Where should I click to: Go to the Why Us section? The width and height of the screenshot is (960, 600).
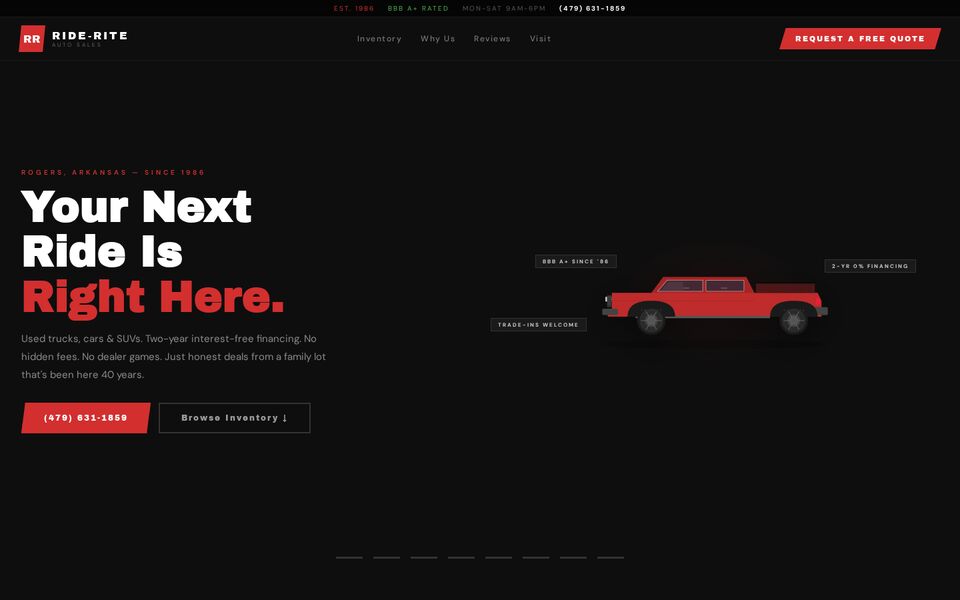[x=437, y=39]
